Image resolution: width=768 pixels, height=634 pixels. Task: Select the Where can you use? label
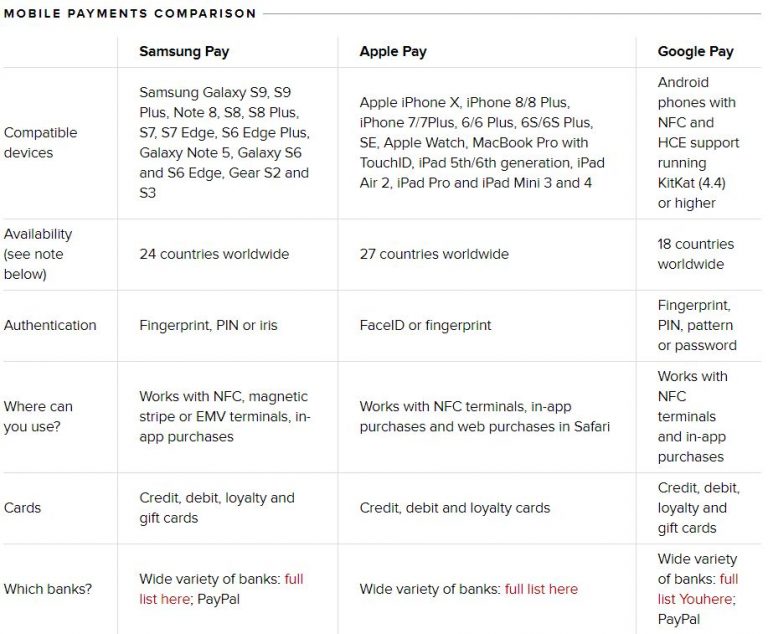click(x=38, y=416)
